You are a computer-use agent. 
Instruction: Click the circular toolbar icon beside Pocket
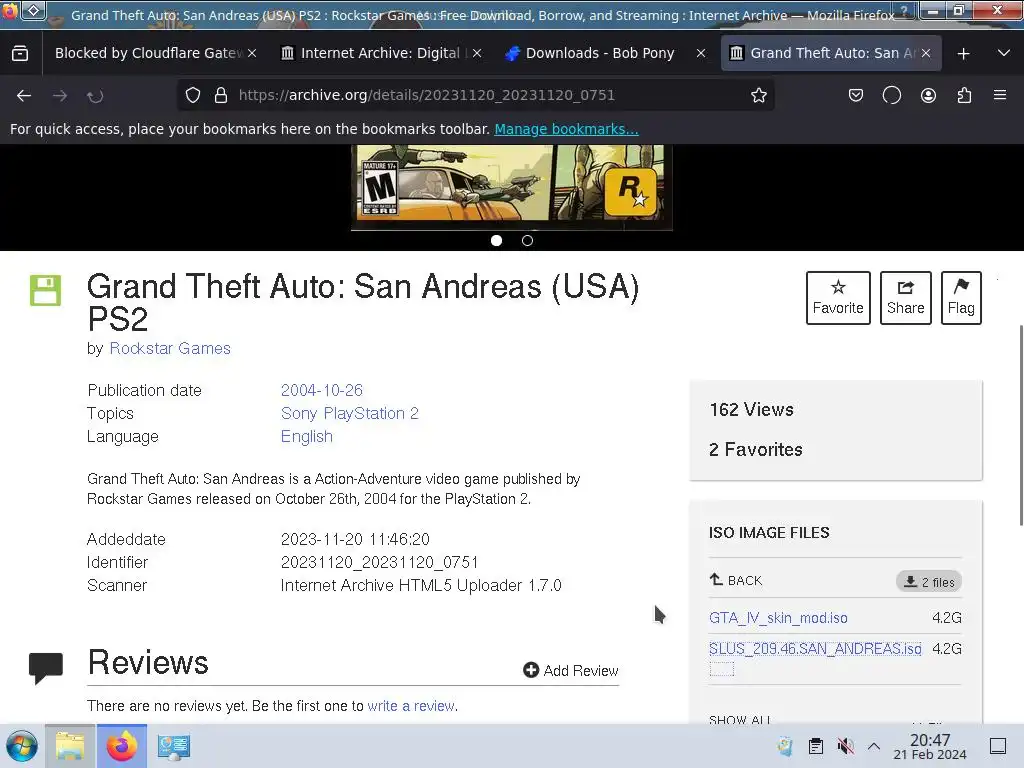(x=891, y=95)
